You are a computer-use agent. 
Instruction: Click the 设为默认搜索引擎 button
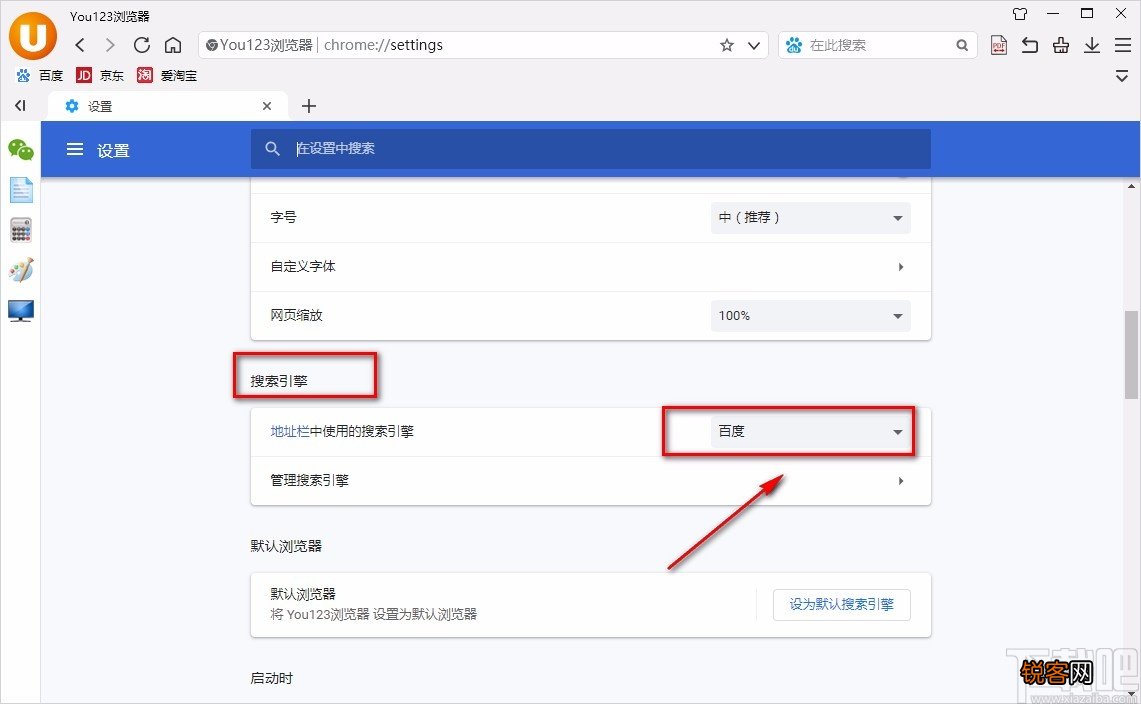841,604
